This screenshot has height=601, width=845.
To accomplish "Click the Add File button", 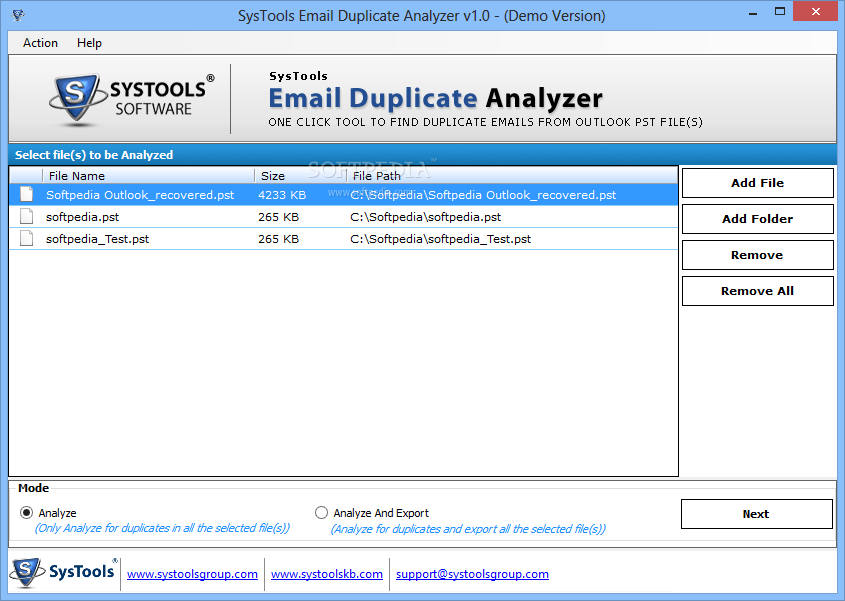I will (x=757, y=183).
